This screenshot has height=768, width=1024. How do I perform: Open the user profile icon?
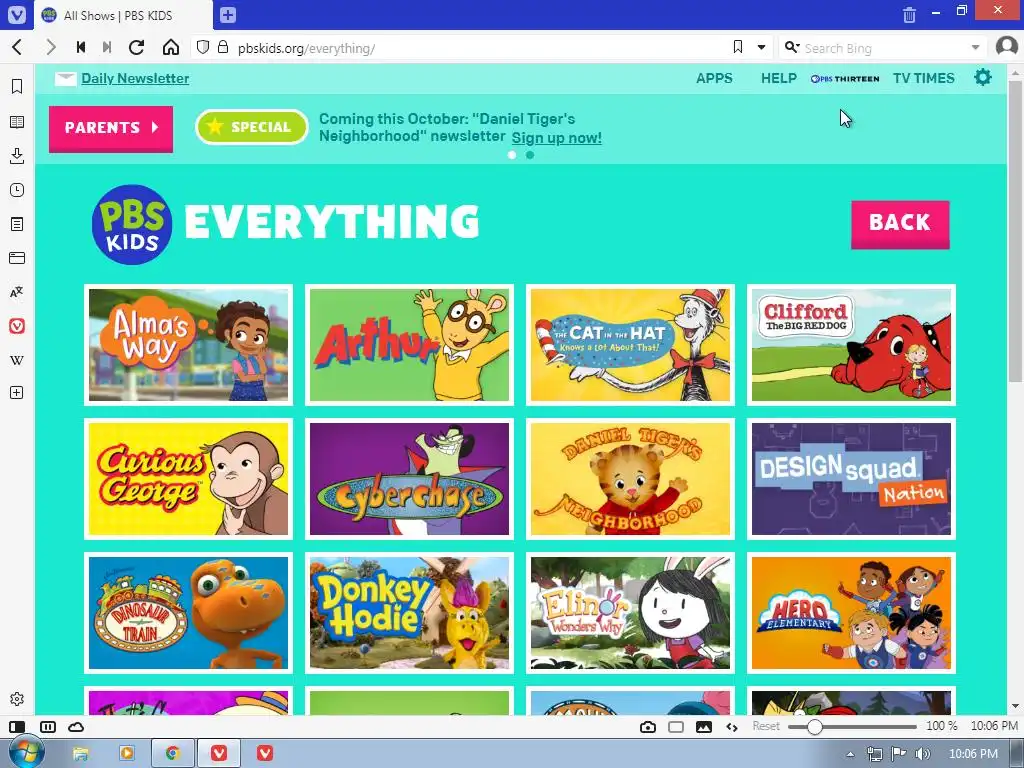click(x=1006, y=47)
